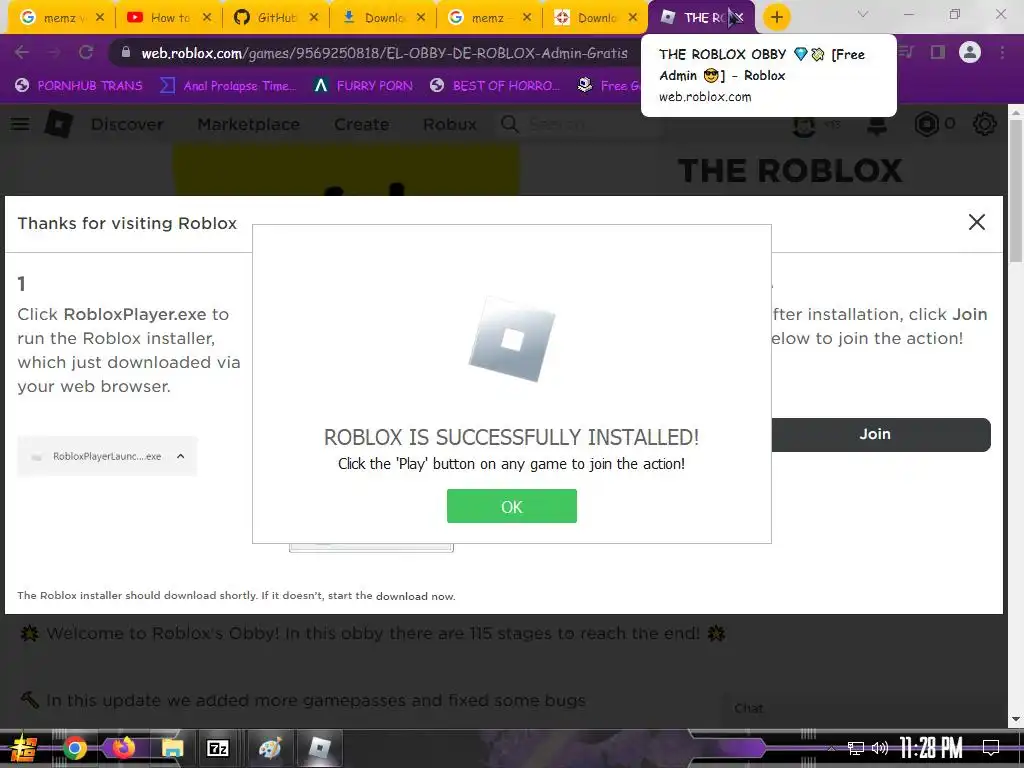Screen dimensions: 1024x768
Task: Open the Windows Start button
Action: tap(23, 748)
